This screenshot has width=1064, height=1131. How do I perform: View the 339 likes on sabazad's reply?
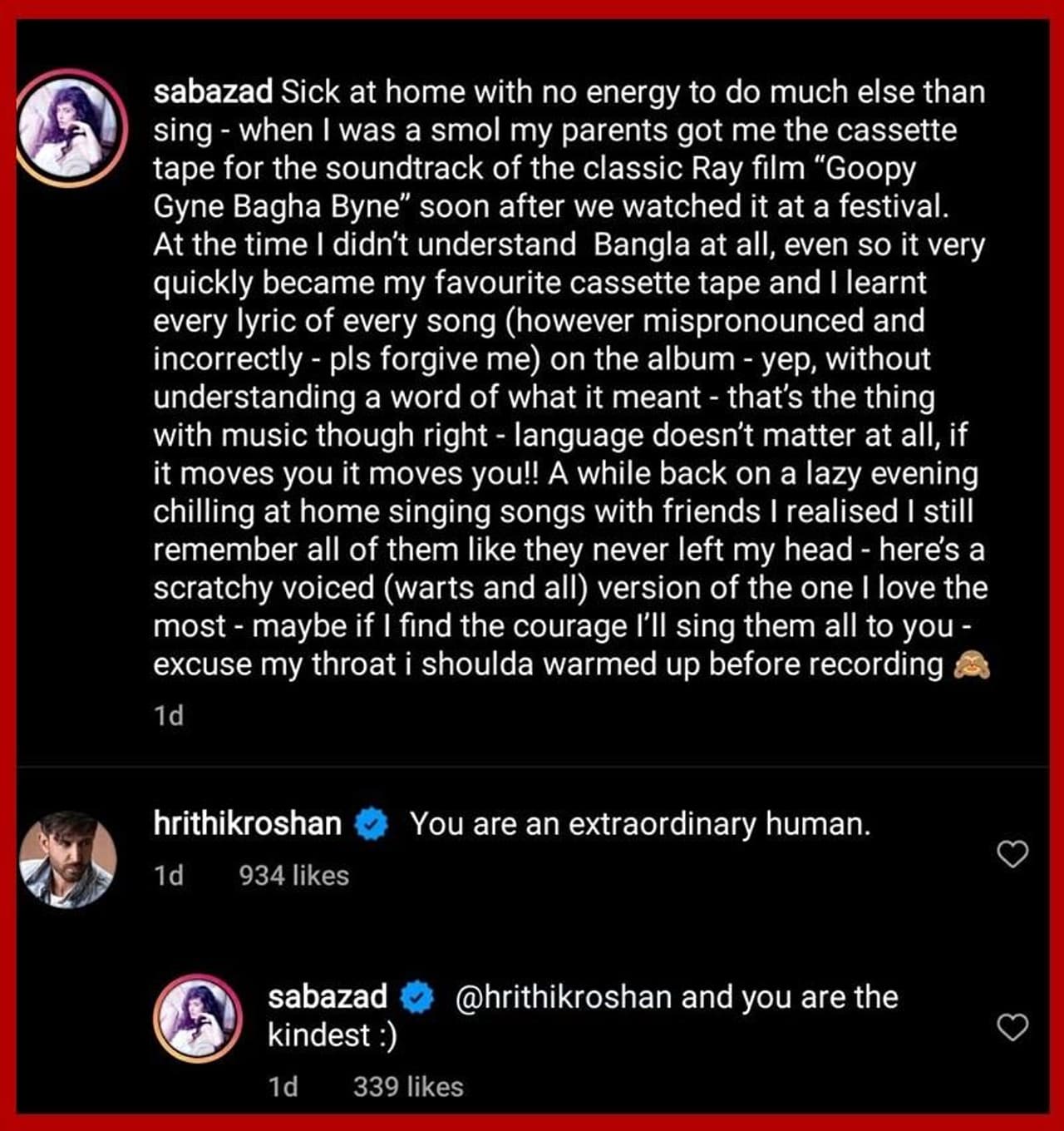(408, 1086)
